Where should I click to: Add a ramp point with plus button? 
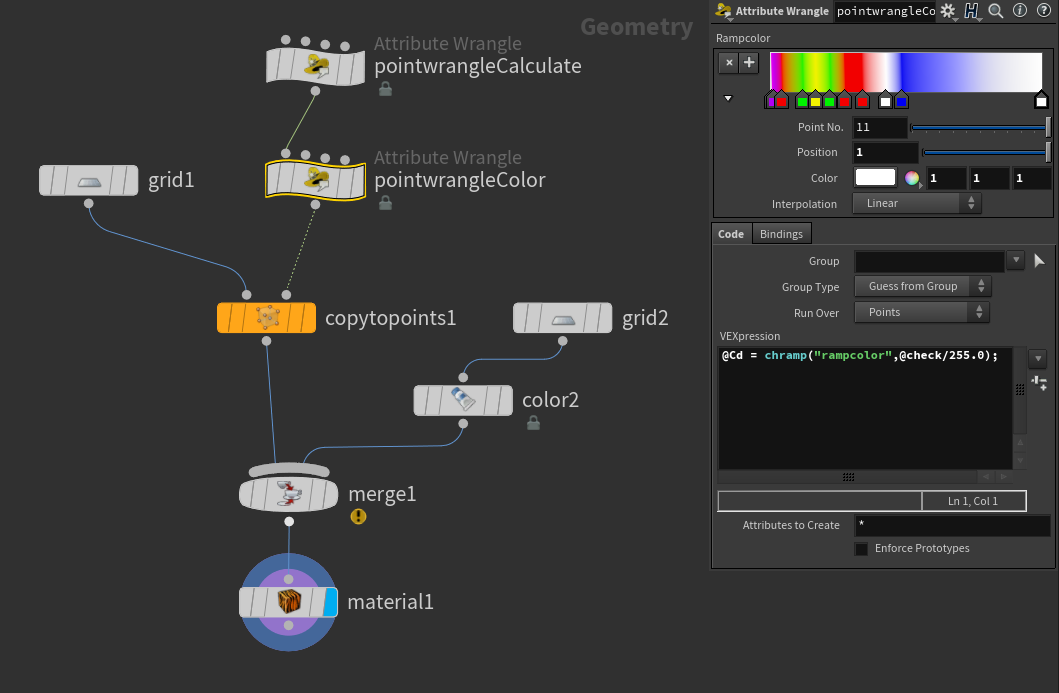749,63
